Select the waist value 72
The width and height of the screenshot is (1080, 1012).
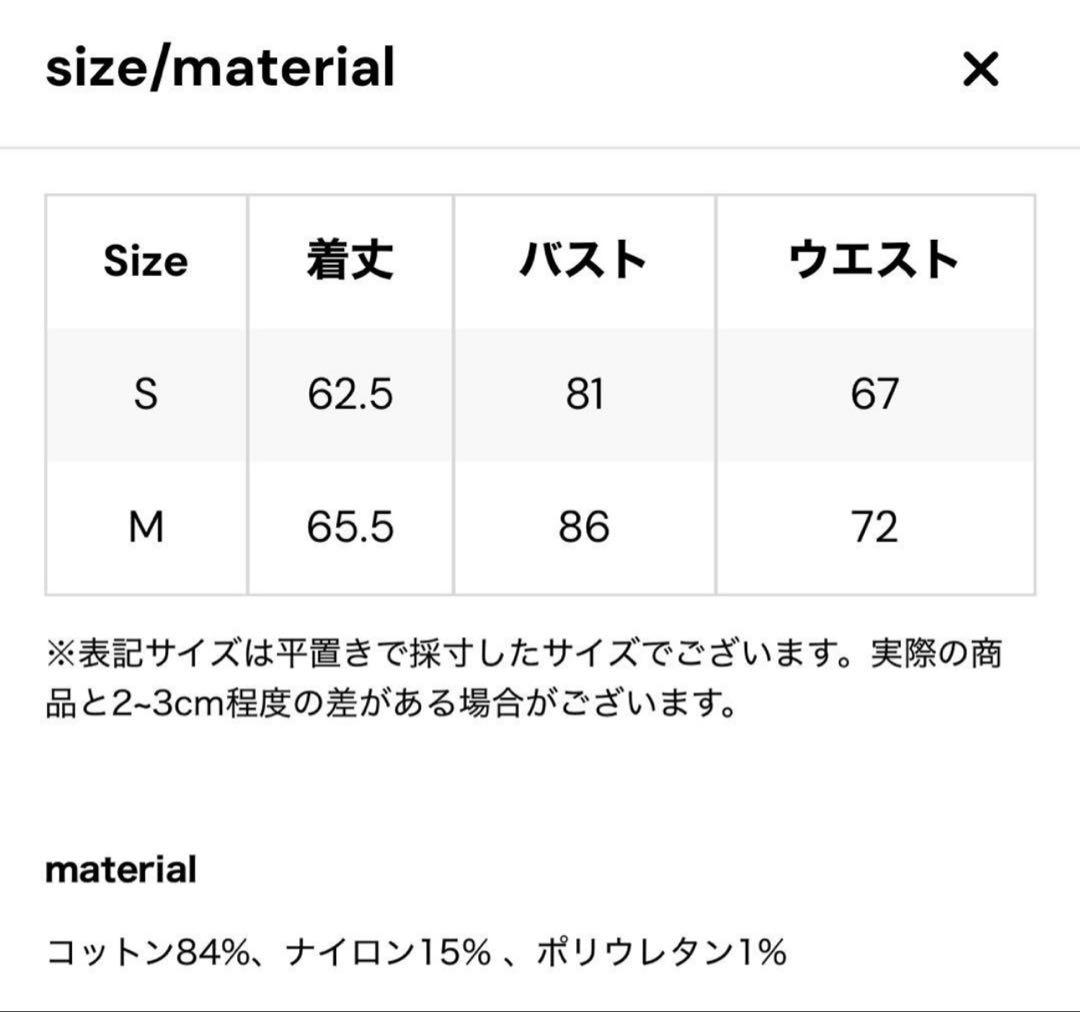[x=874, y=527]
